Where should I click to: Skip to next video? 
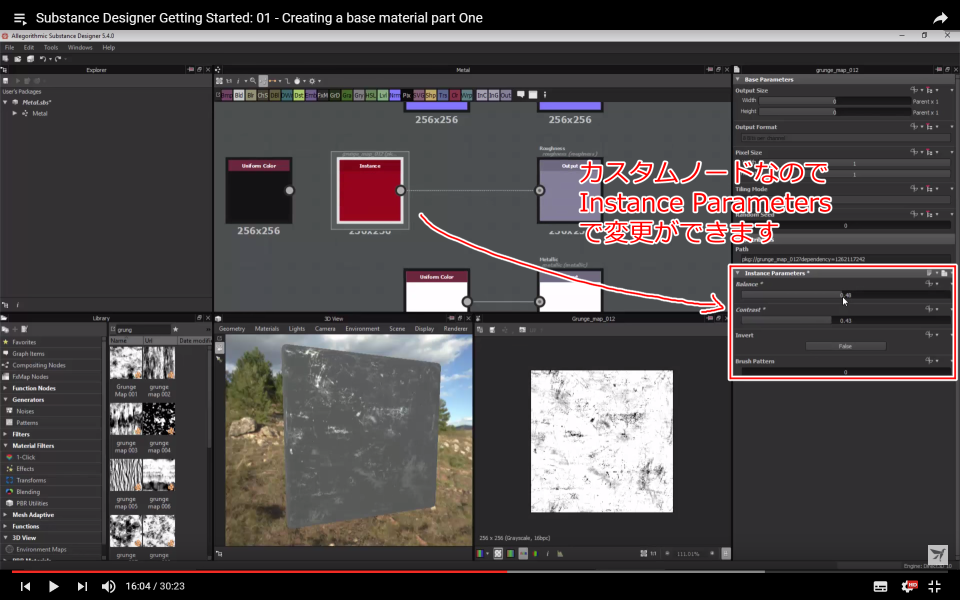coord(82,587)
